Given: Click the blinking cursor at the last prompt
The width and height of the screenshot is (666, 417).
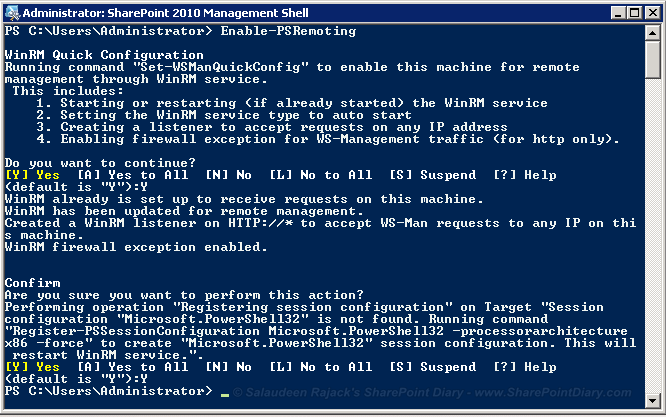Looking at the screenshot, I should [x=225, y=395].
